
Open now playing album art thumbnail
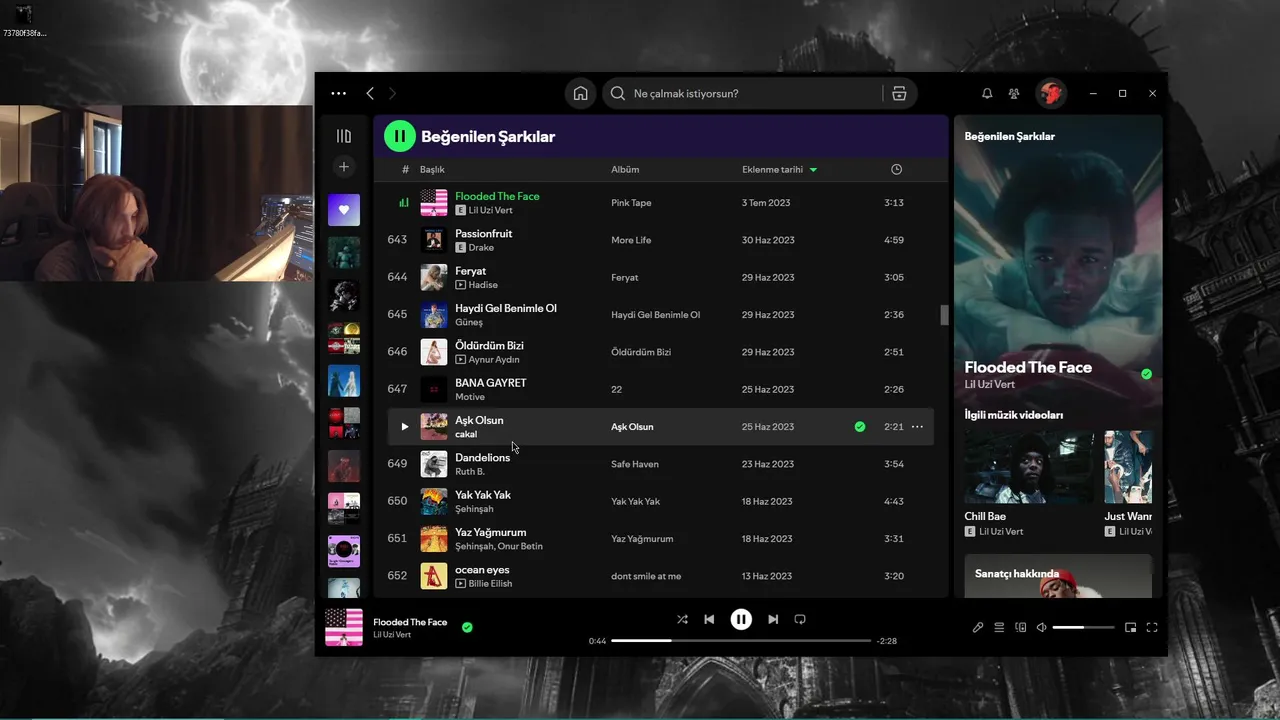[344, 627]
